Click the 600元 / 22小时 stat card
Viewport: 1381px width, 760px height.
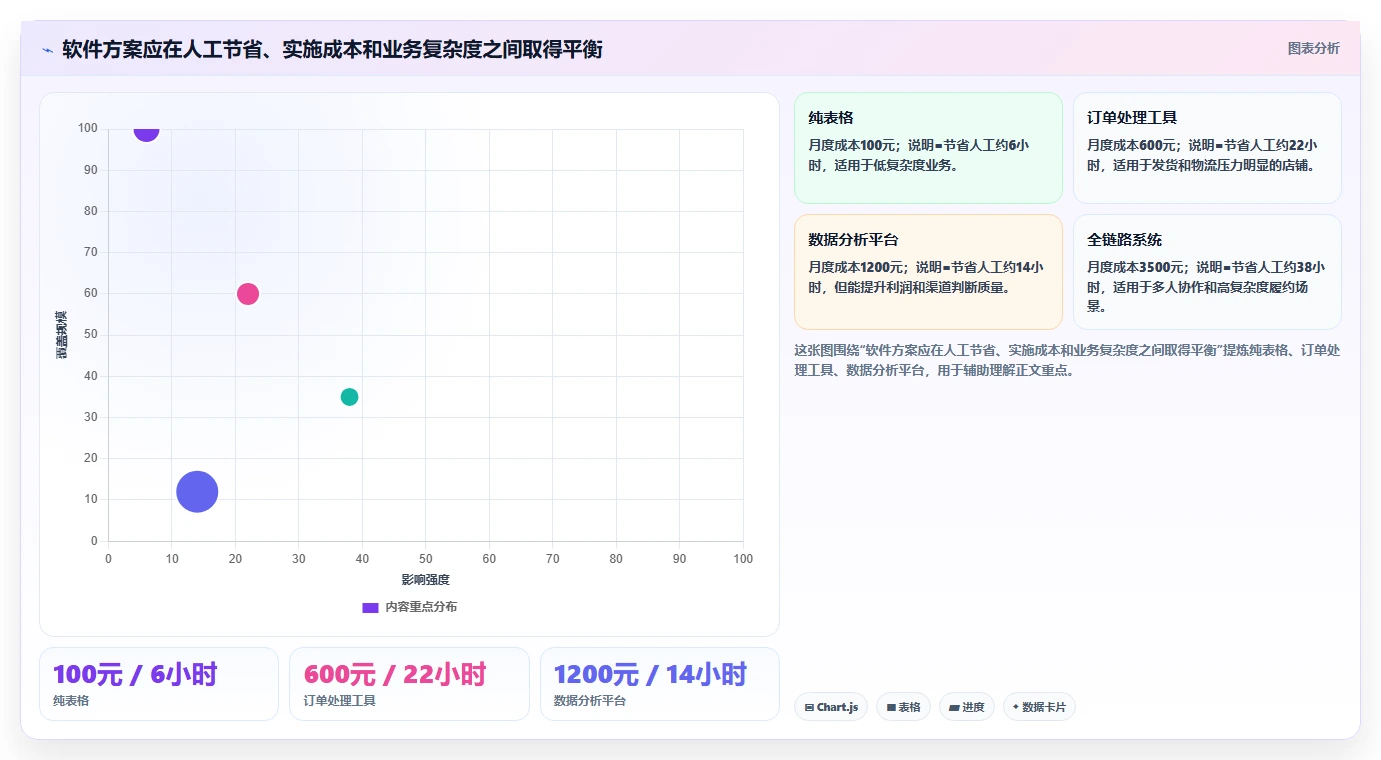(x=409, y=684)
